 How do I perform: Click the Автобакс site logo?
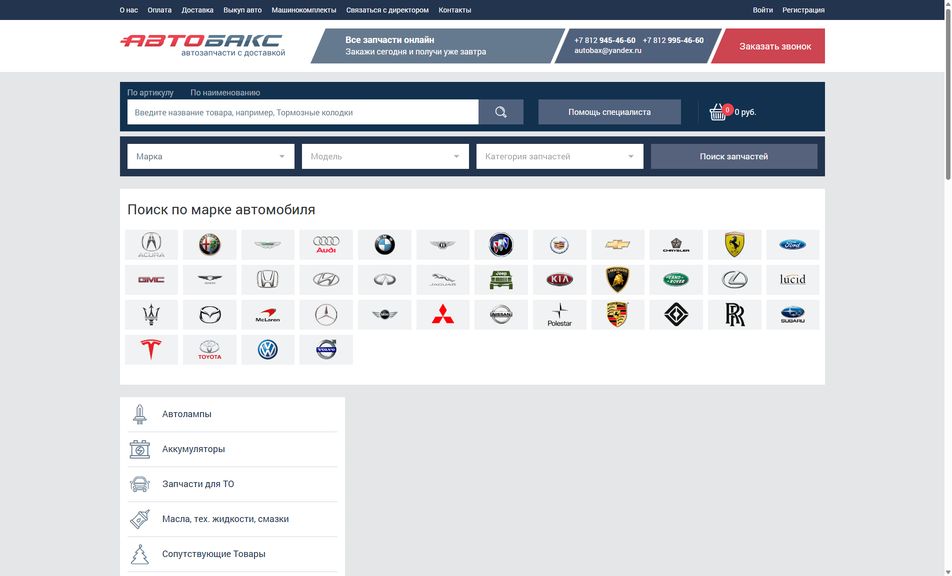pos(202,45)
